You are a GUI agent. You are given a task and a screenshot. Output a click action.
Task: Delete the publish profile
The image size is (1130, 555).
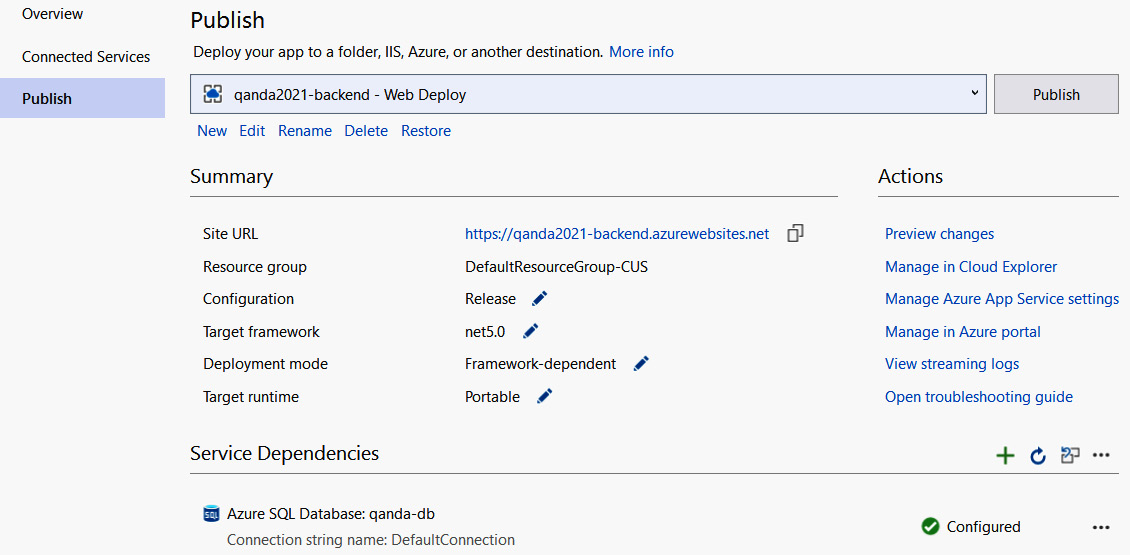(366, 130)
